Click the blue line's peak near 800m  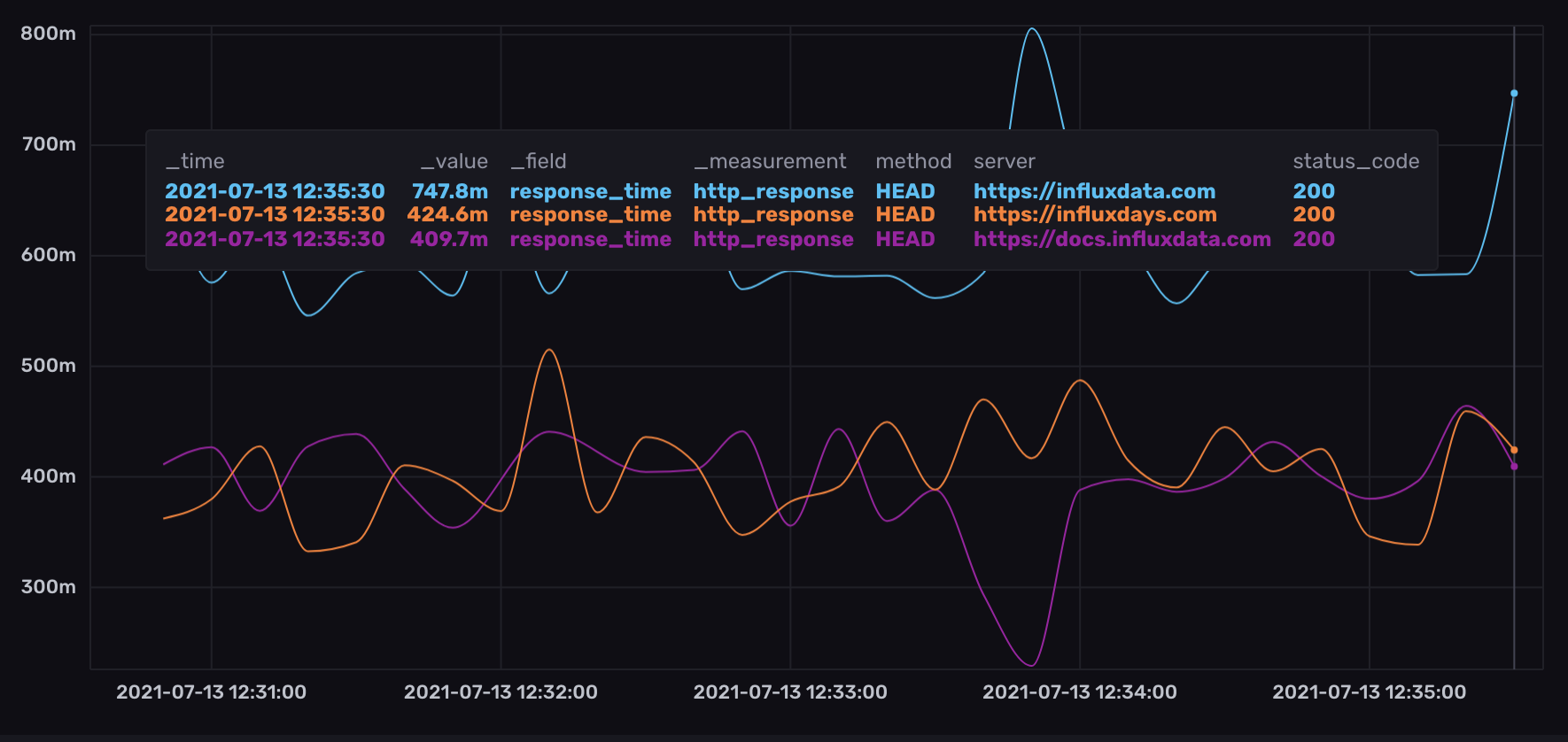click(x=1032, y=29)
